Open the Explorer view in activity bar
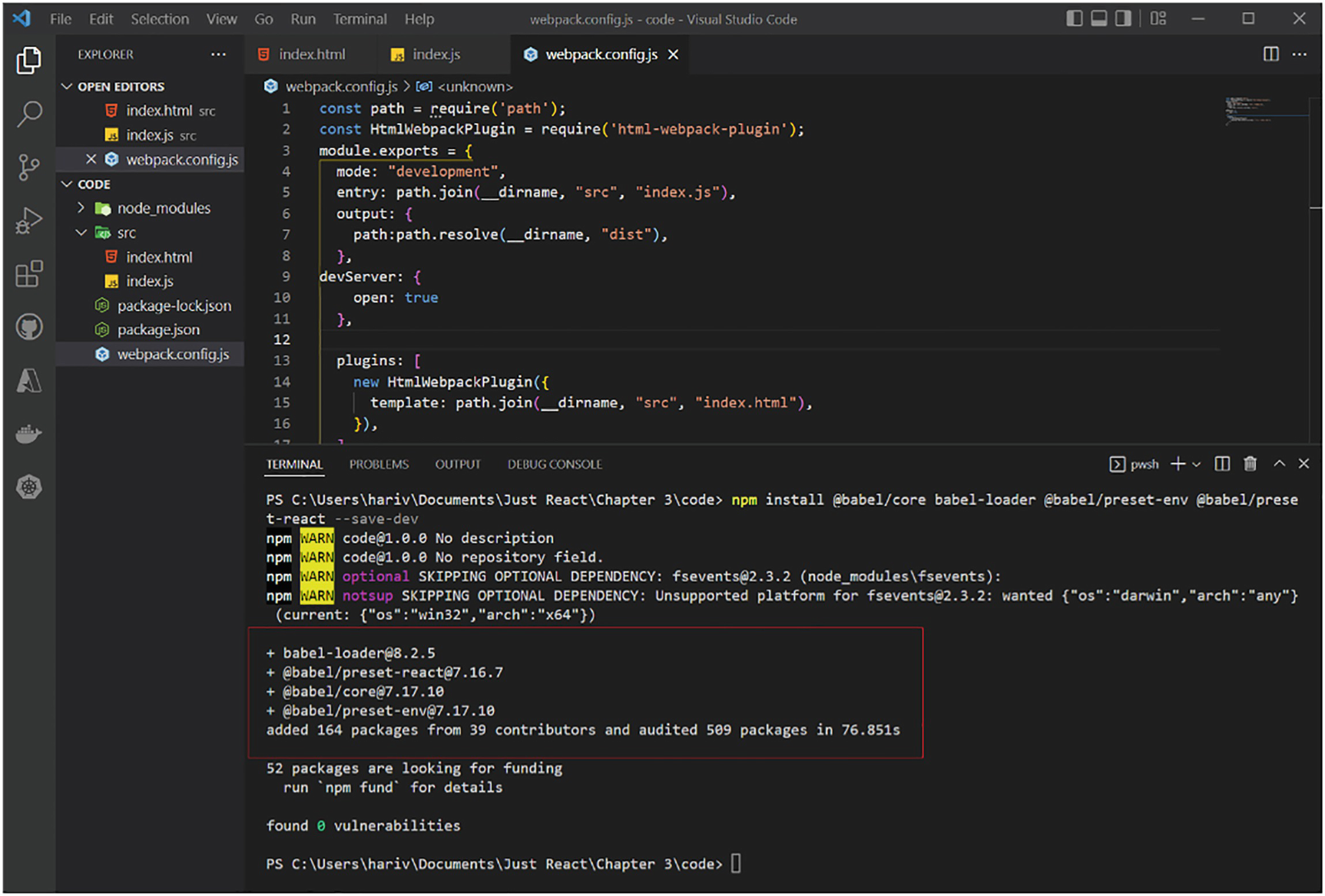 tap(28, 61)
